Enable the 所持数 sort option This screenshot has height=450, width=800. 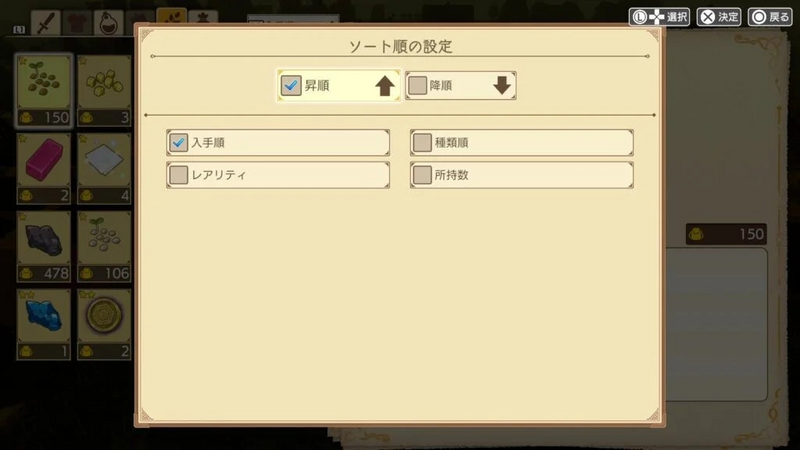tap(521, 175)
